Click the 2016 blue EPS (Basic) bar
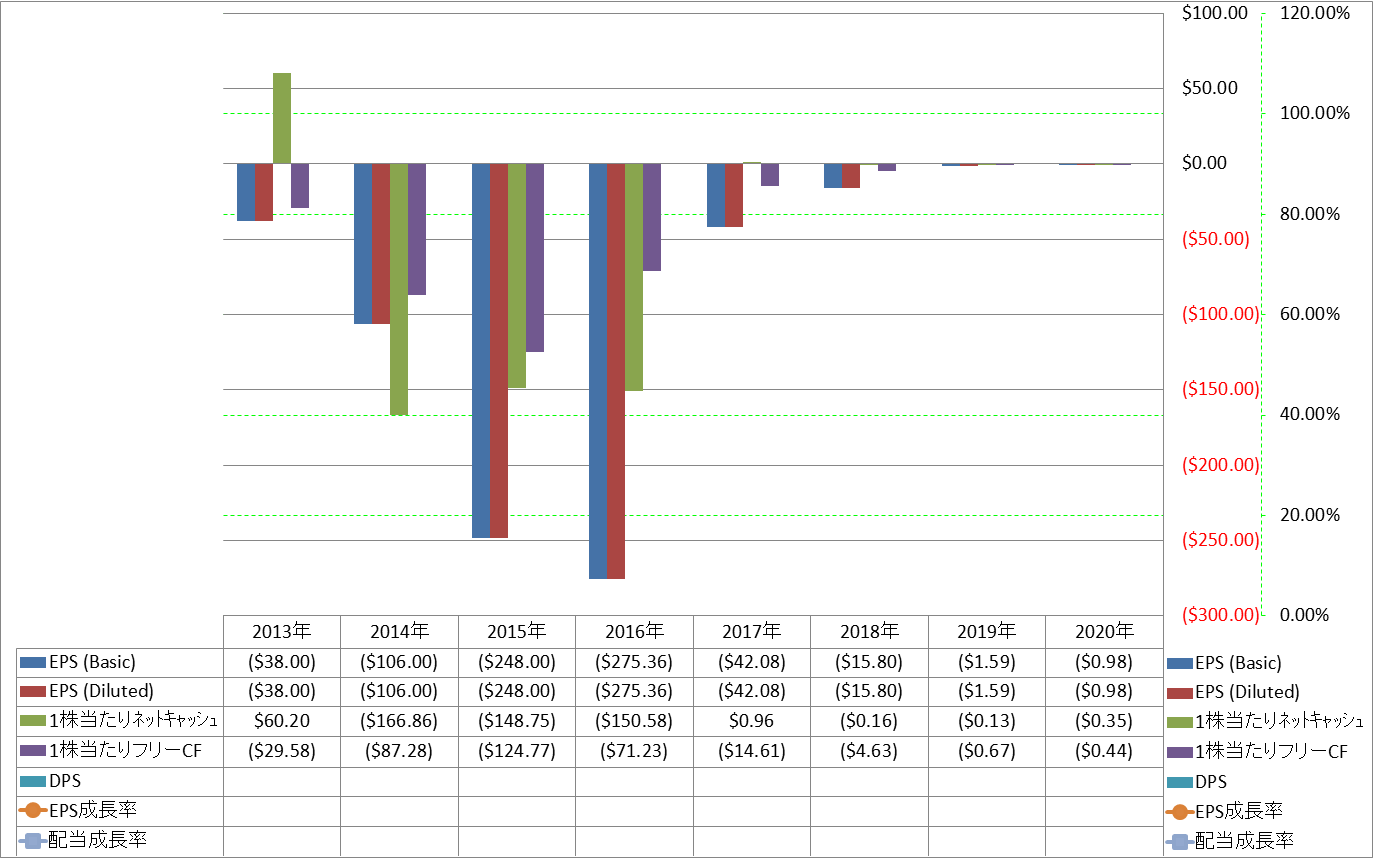1373x858 pixels. [598, 371]
